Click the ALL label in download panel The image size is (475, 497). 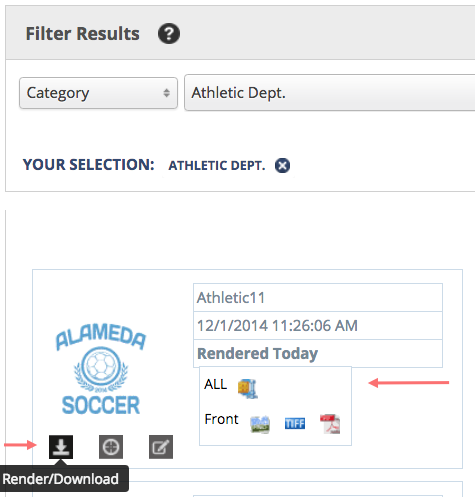(x=215, y=384)
